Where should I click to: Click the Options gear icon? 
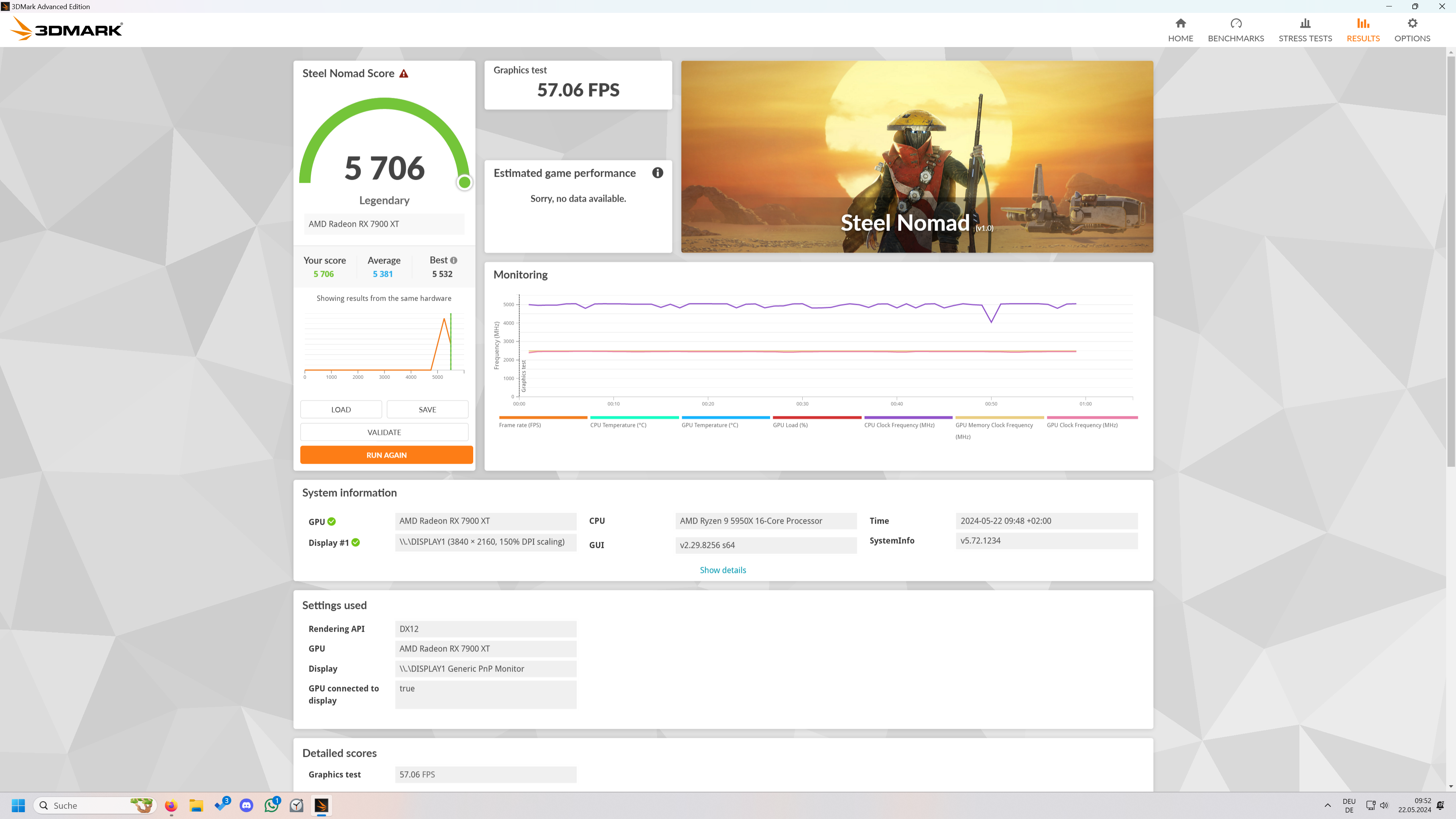(1412, 23)
